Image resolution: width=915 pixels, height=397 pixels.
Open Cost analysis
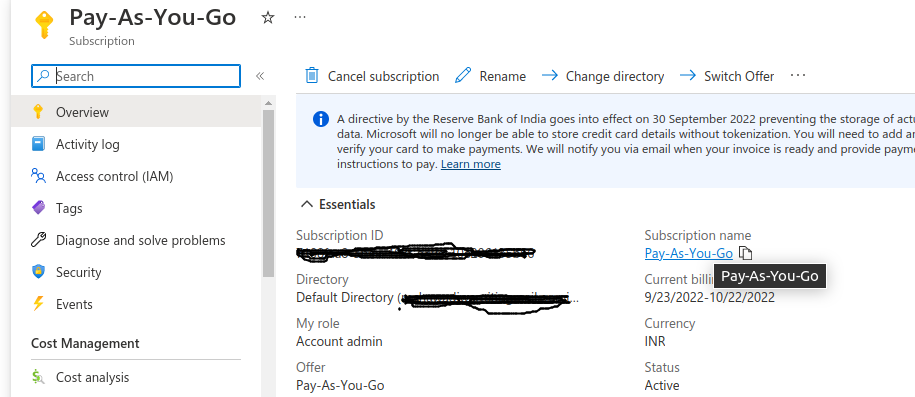pos(136,377)
